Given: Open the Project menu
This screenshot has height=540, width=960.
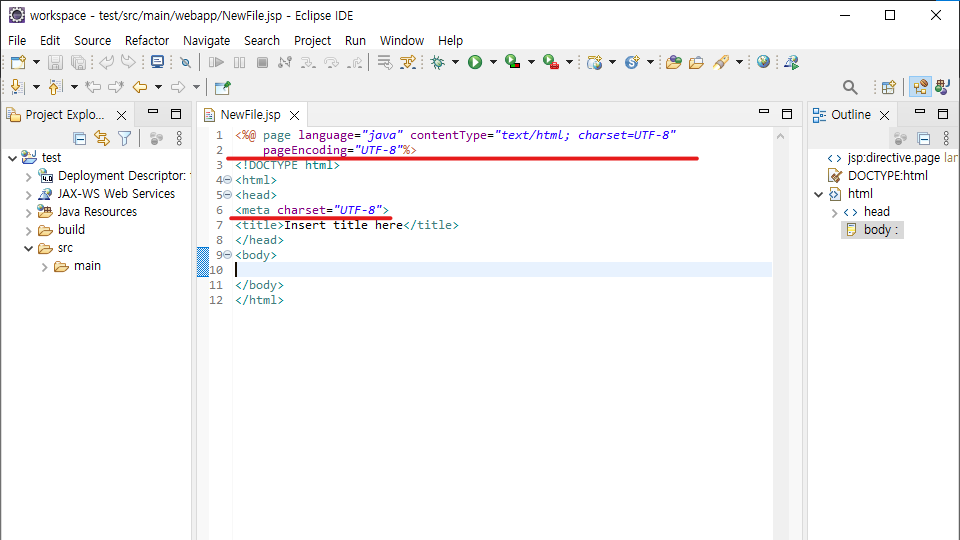Looking at the screenshot, I should [312, 40].
